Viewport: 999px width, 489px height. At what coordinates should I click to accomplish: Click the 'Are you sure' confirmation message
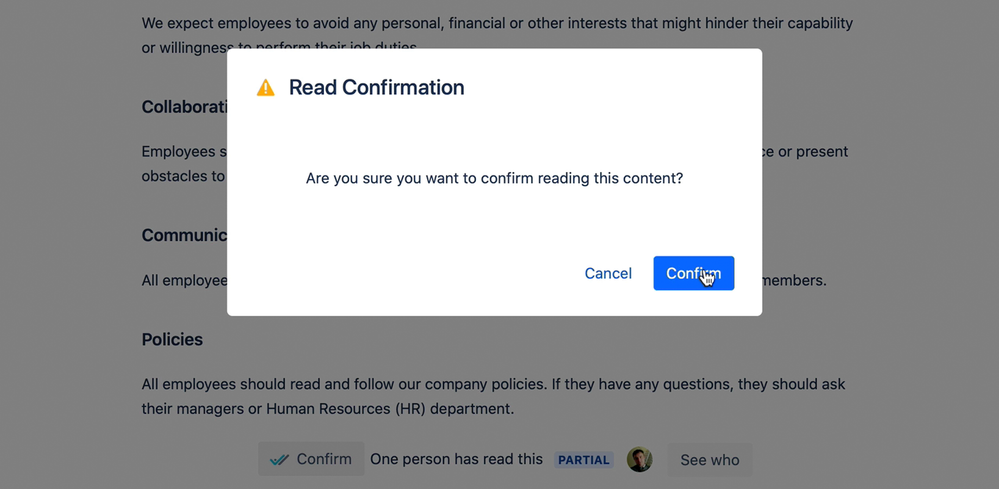point(494,178)
